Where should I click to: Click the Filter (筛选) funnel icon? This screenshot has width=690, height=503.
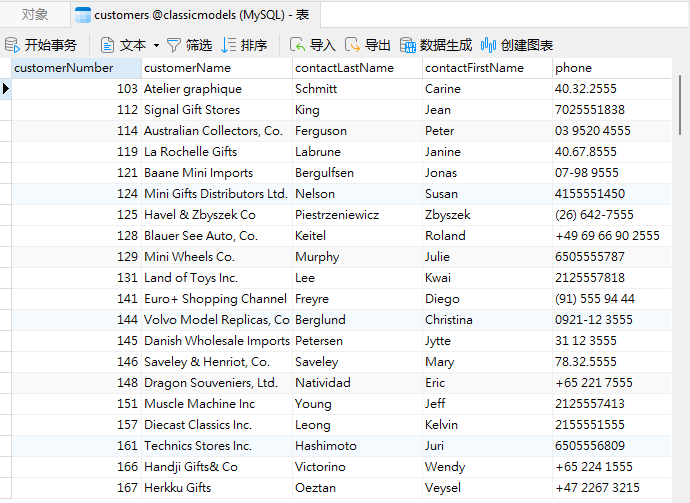(x=174, y=45)
